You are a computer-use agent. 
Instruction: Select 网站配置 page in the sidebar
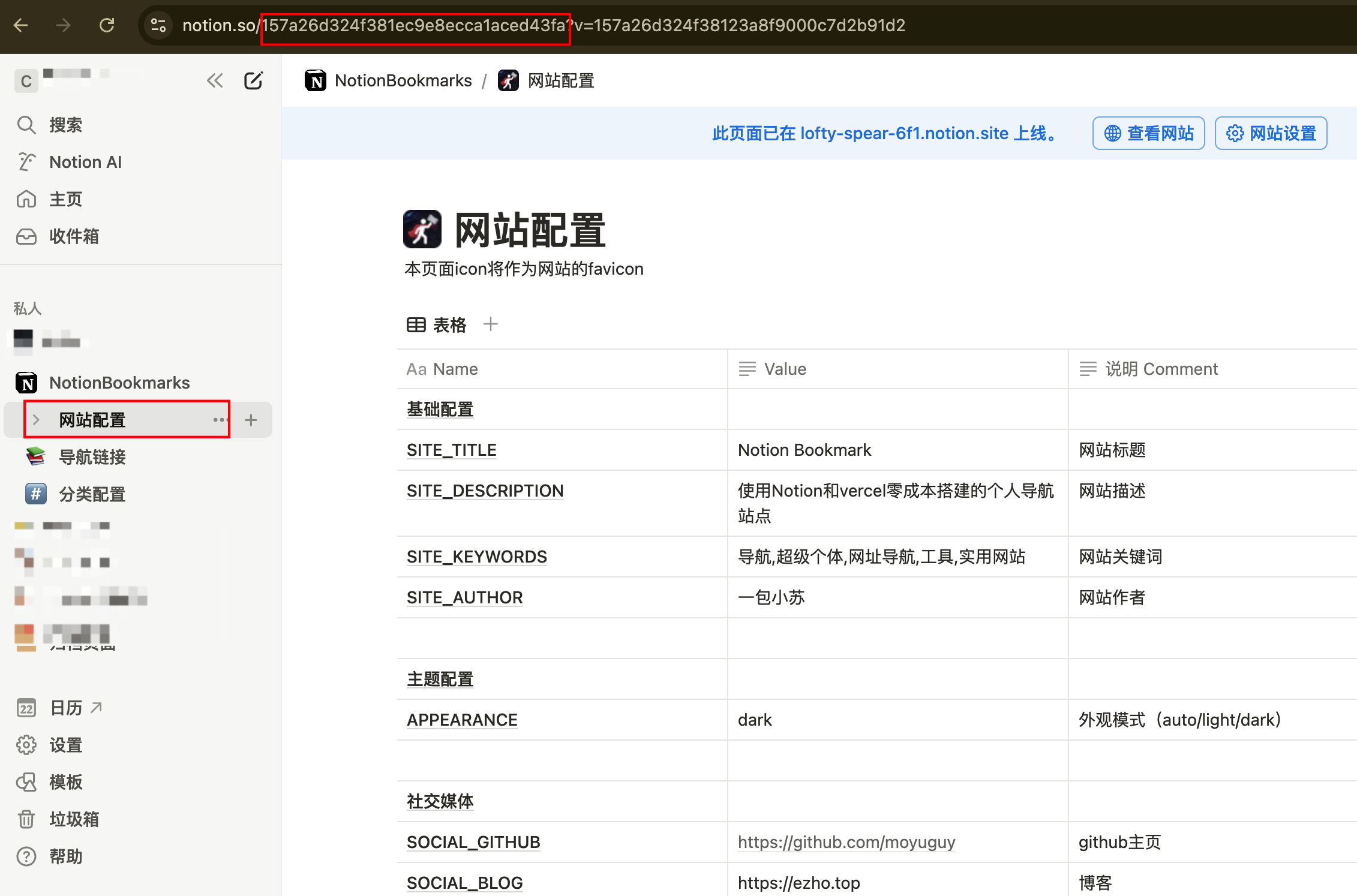pyautogui.click(x=92, y=420)
